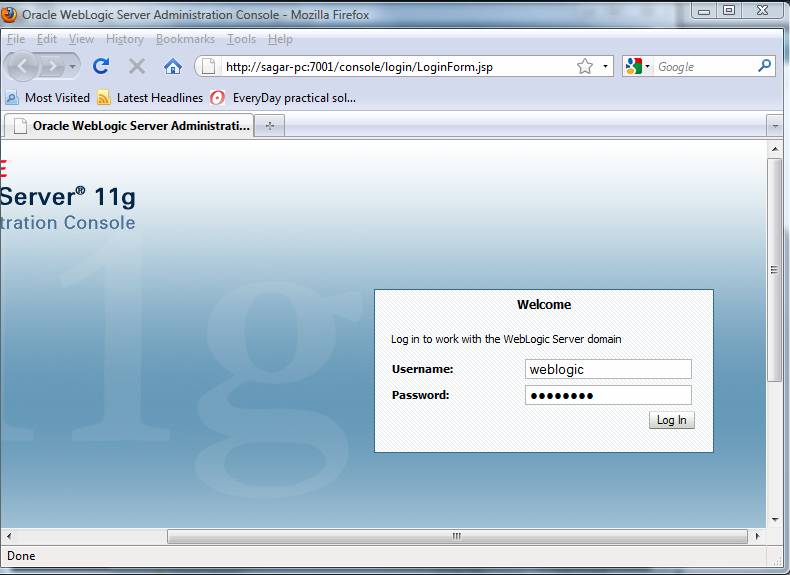Click the vertical scrollbar down arrow
The image size is (790, 575).
(775, 520)
